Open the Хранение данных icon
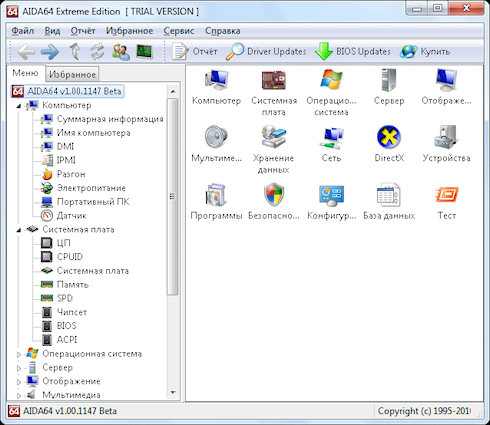 273,150
